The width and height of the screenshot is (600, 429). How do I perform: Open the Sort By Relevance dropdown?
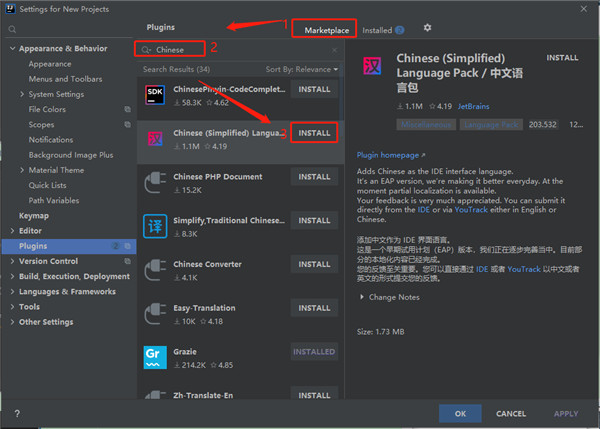[302, 69]
